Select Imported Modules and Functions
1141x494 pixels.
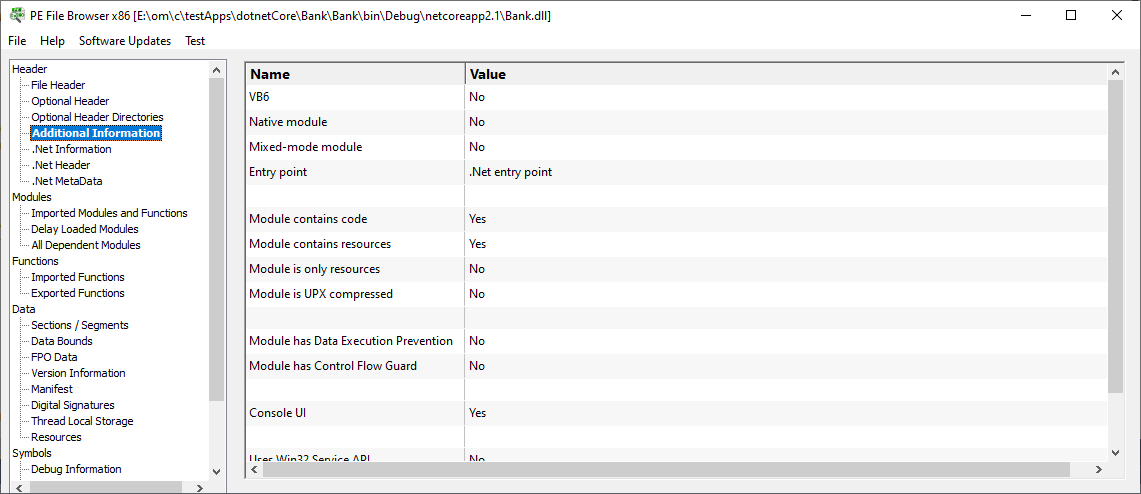(x=109, y=213)
